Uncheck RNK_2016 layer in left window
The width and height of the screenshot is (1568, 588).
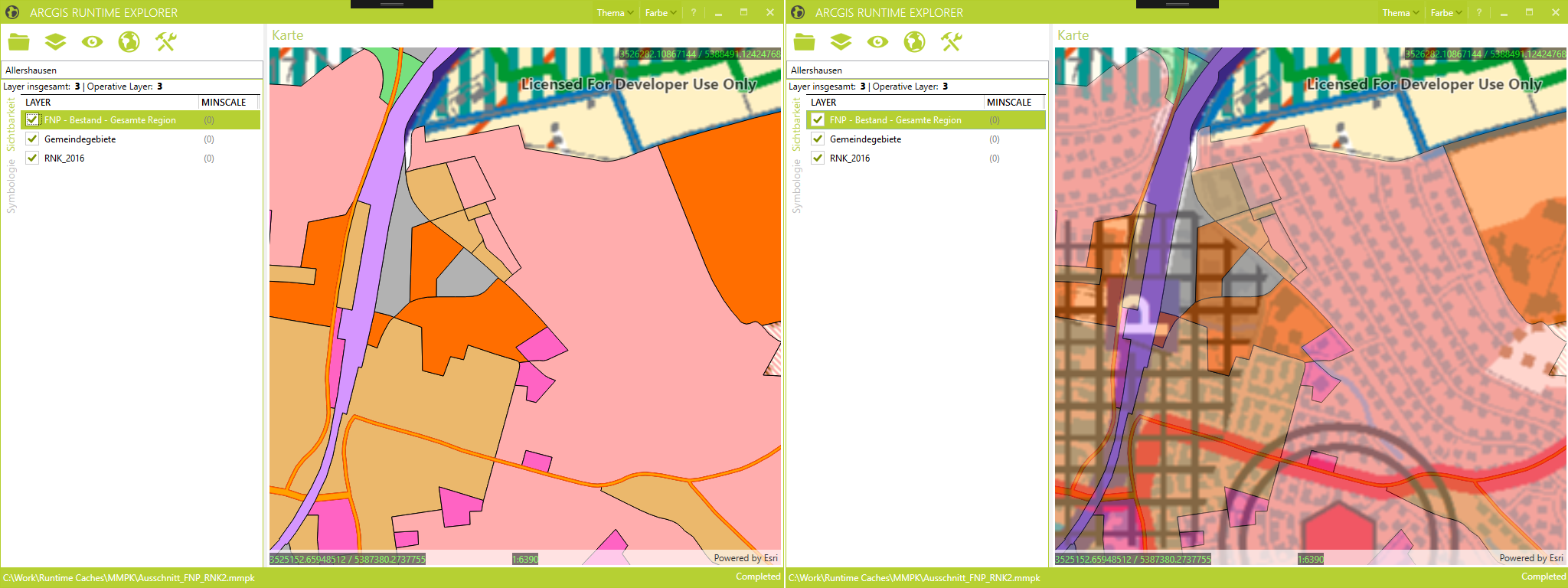tap(32, 158)
